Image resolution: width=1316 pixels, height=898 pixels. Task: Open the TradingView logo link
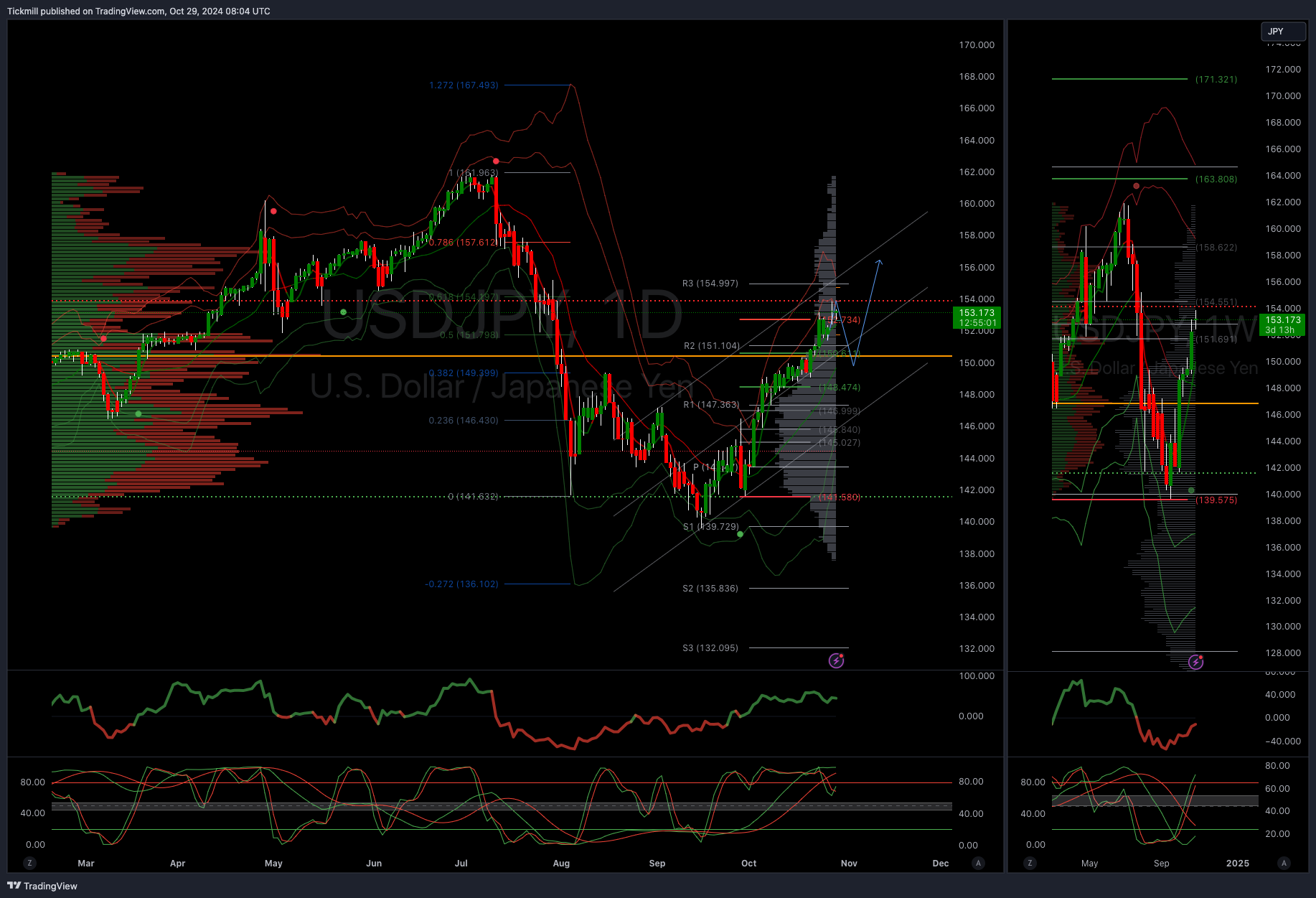point(42,886)
